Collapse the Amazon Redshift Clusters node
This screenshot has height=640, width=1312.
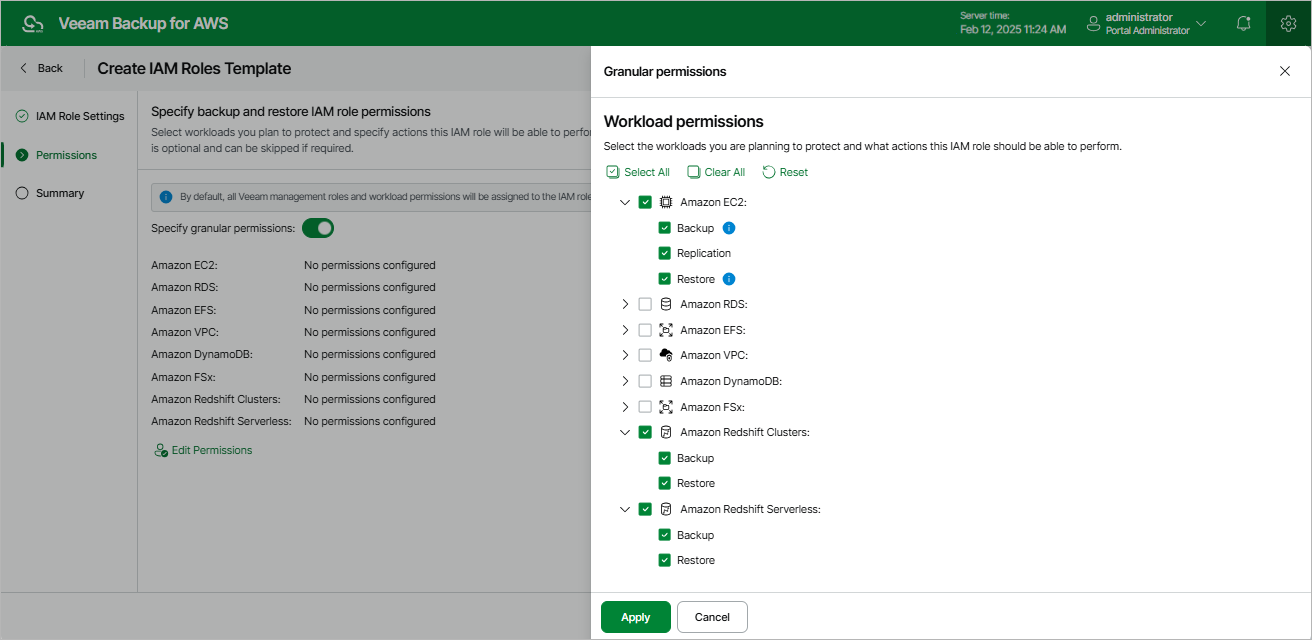(625, 432)
